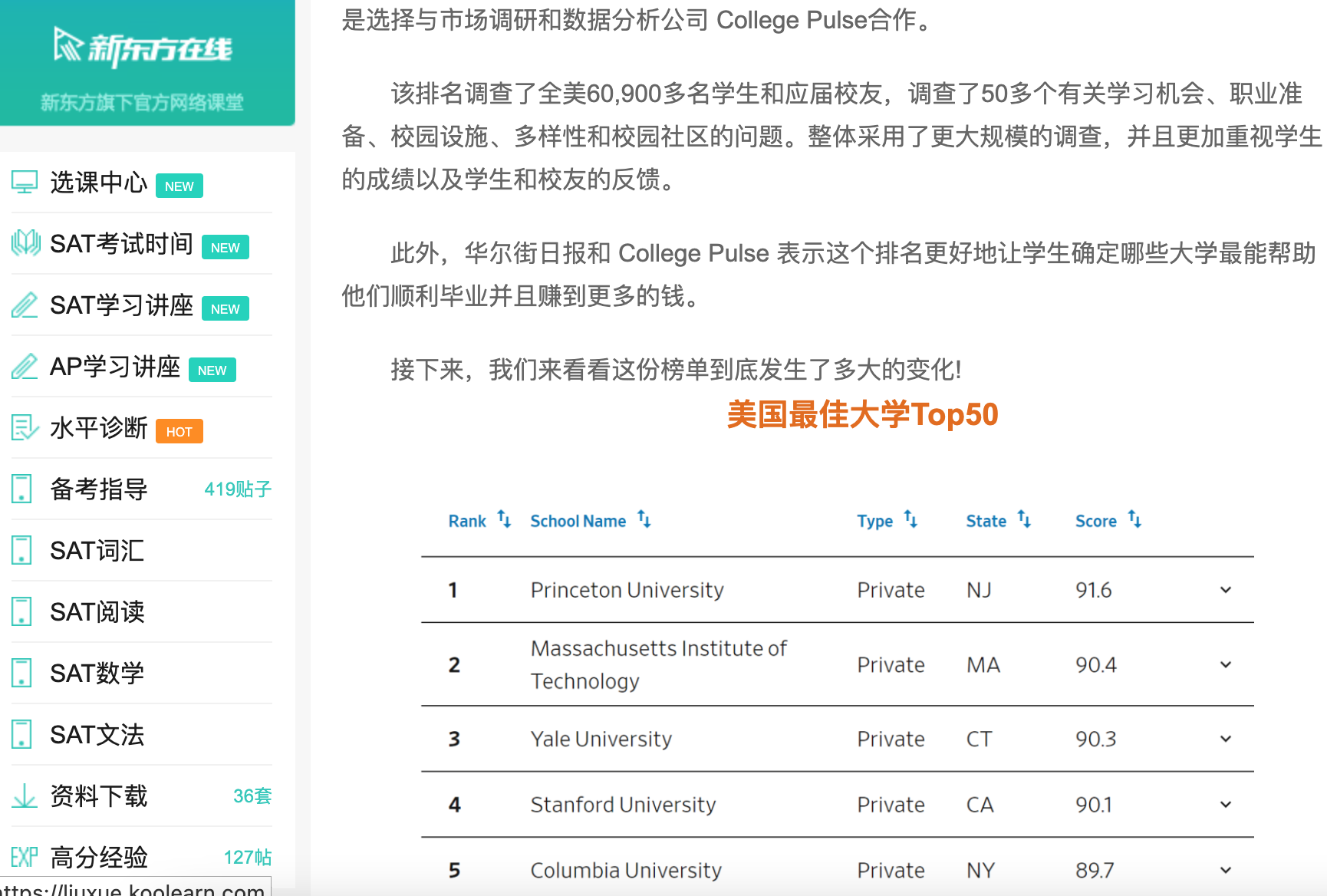Go to SAT阅读 section
This screenshot has width=1327, height=896.
click(x=97, y=612)
